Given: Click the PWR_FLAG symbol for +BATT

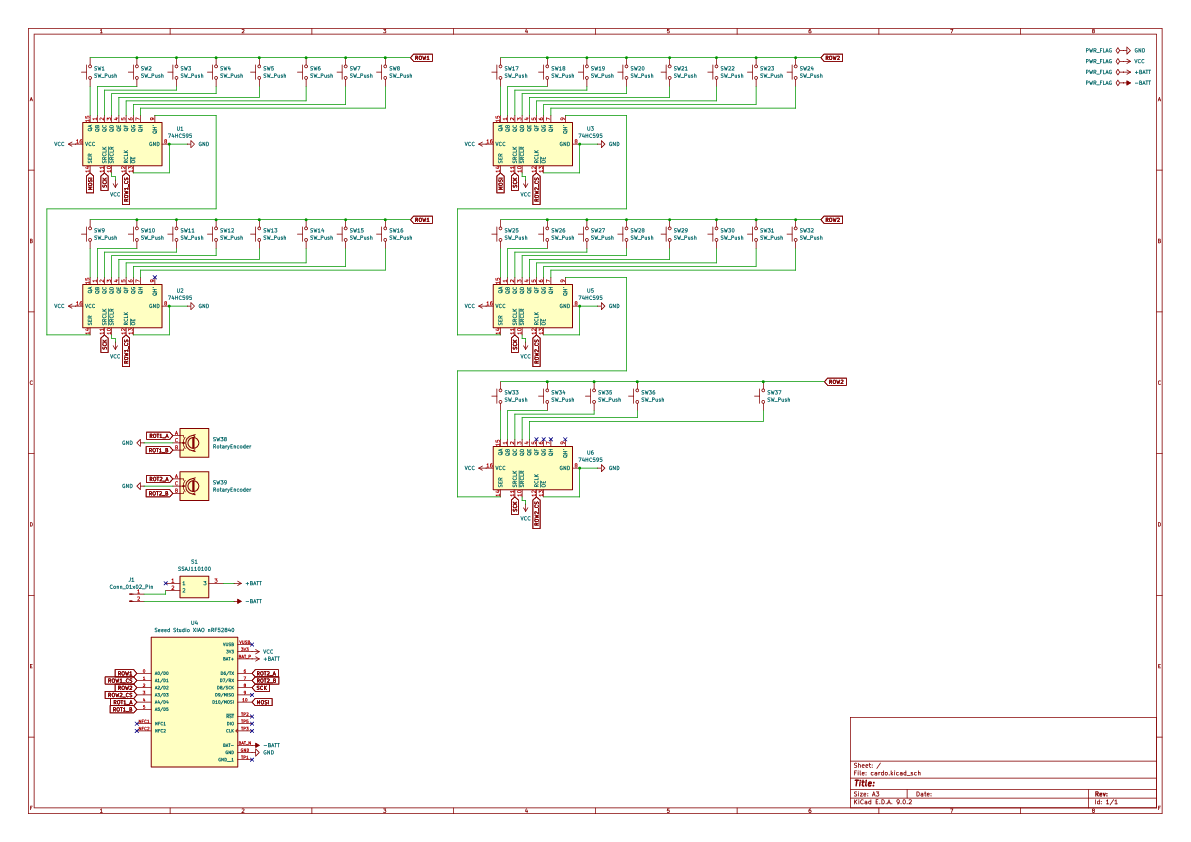Looking at the screenshot, I should coord(1097,72).
